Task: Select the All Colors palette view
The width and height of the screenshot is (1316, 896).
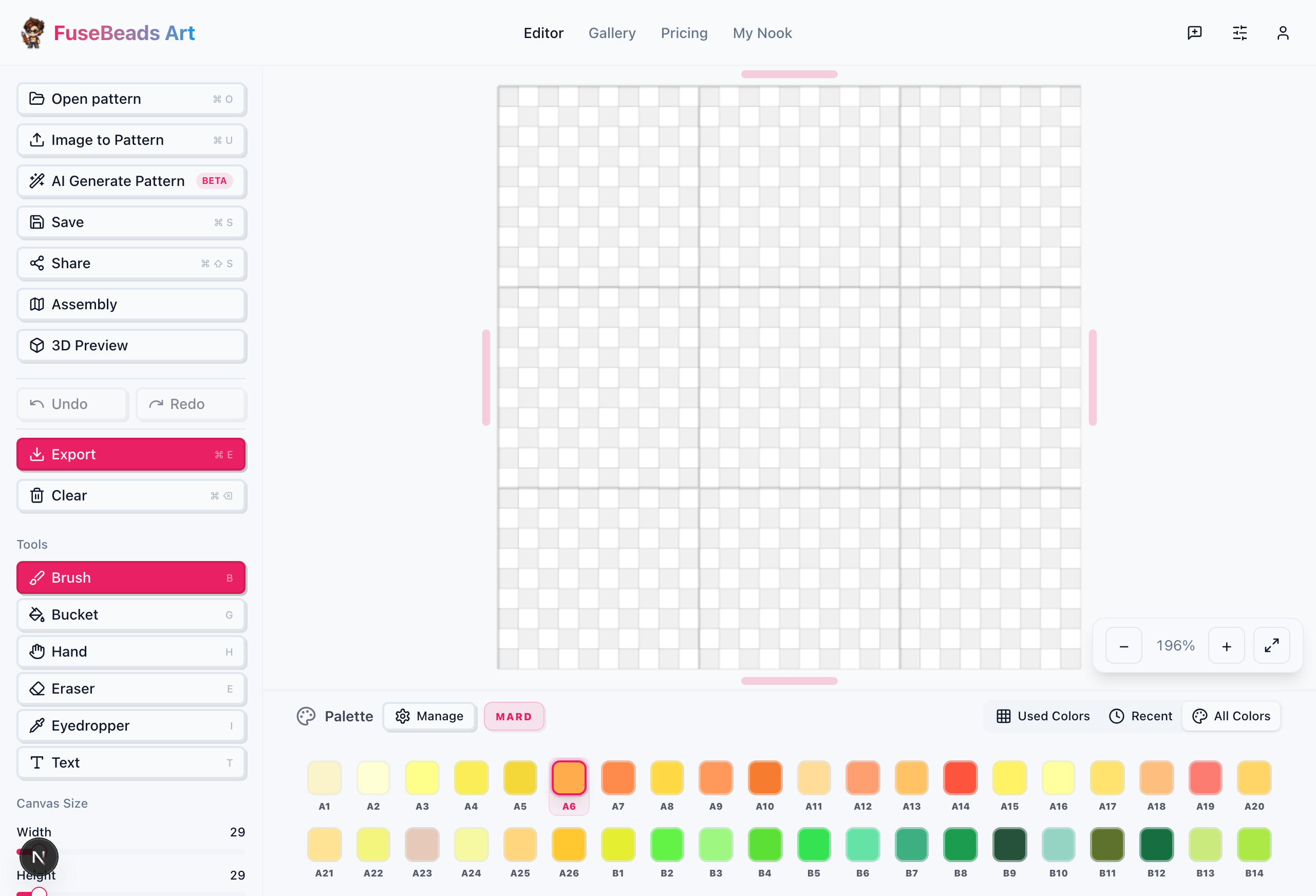Action: click(x=1231, y=717)
